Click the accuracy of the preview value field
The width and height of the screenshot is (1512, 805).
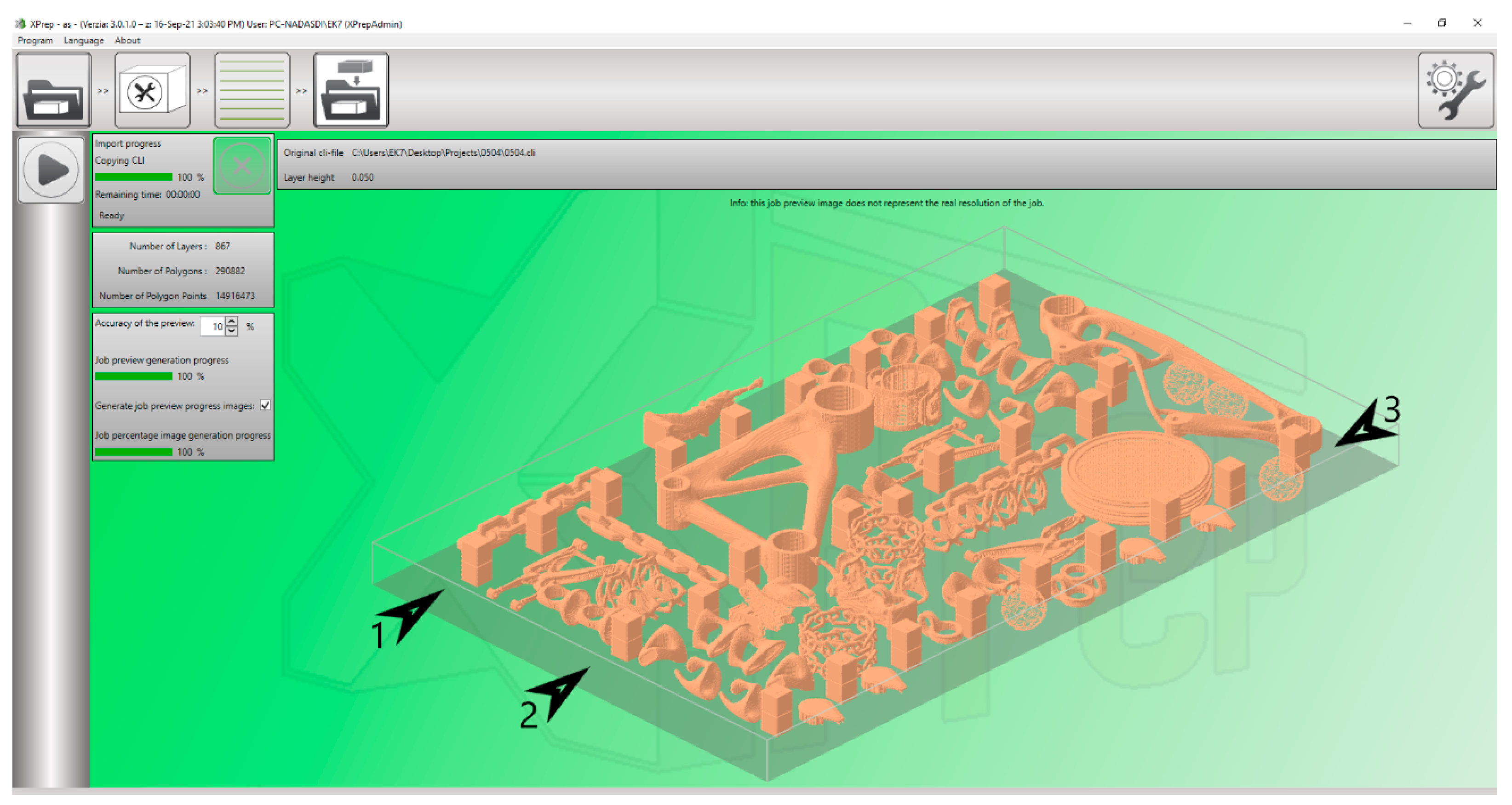point(212,327)
